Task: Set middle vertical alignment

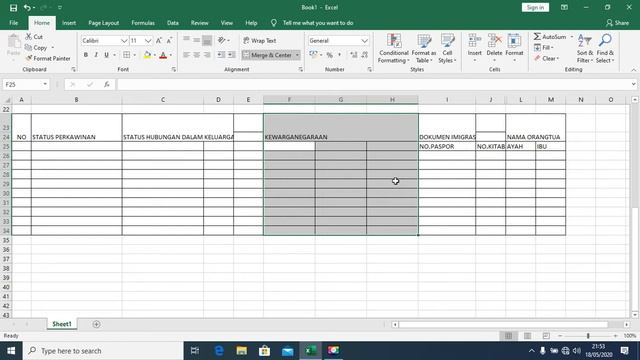Action: pyautogui.click(x=196, y=40)
